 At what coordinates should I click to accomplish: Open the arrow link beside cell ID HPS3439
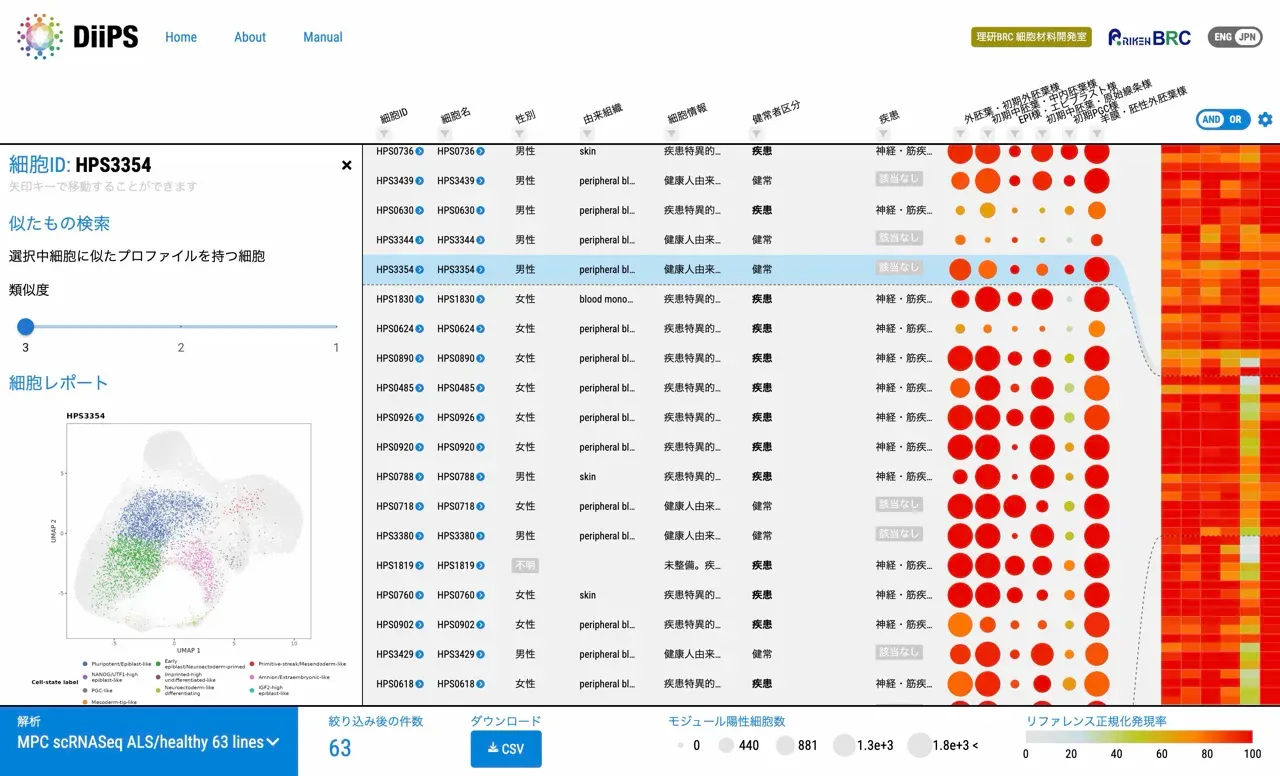[x=420, y=181]
